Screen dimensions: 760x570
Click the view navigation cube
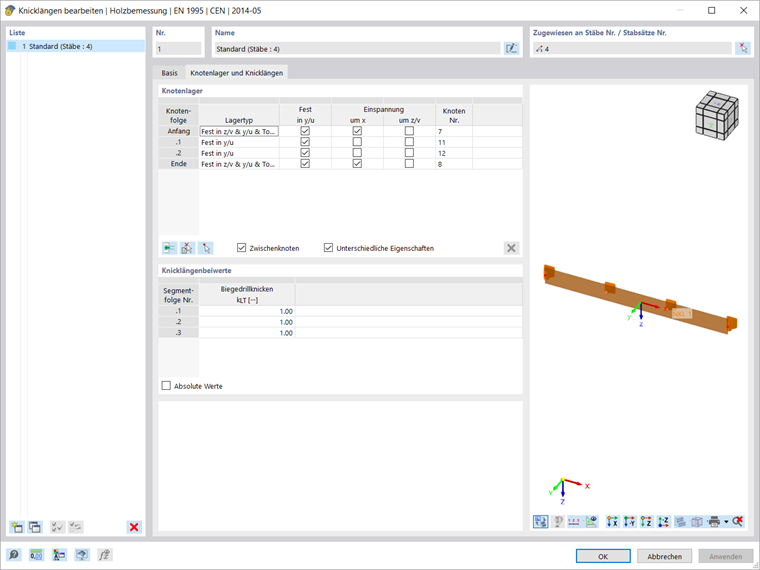point(717,116)
